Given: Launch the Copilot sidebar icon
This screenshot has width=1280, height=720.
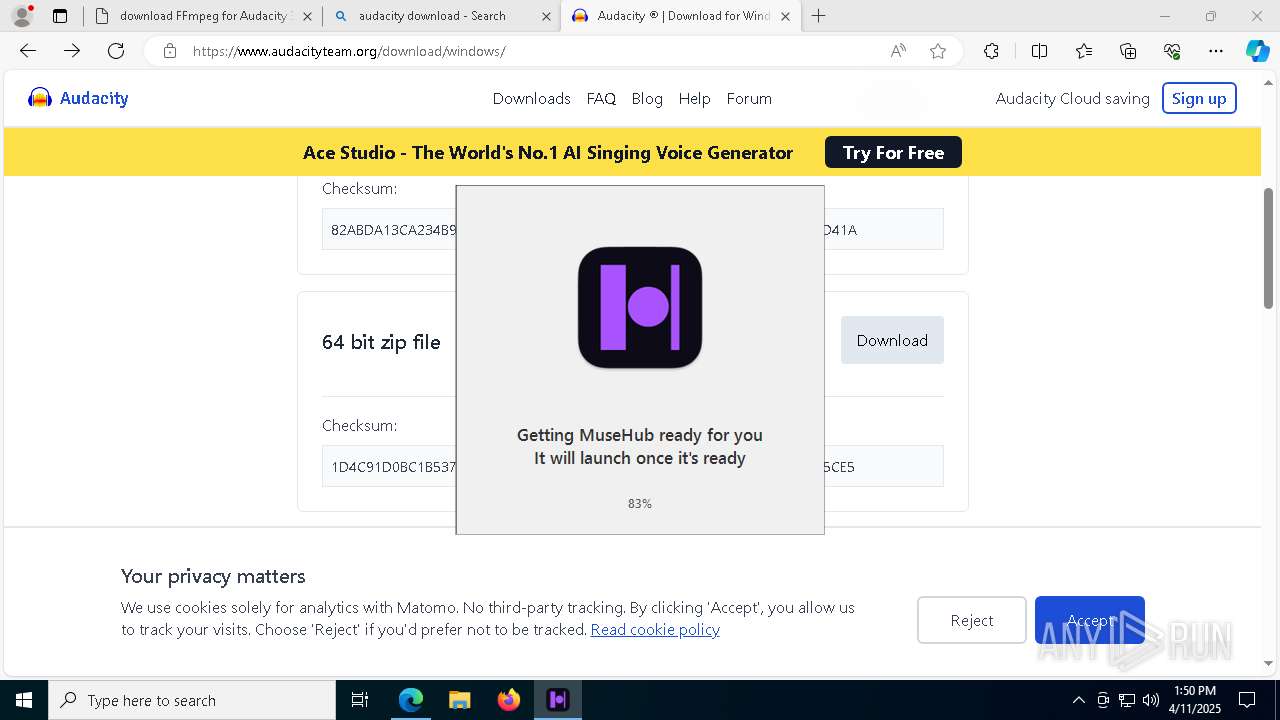Looking at the screenshot, I should coord(1257,51).
